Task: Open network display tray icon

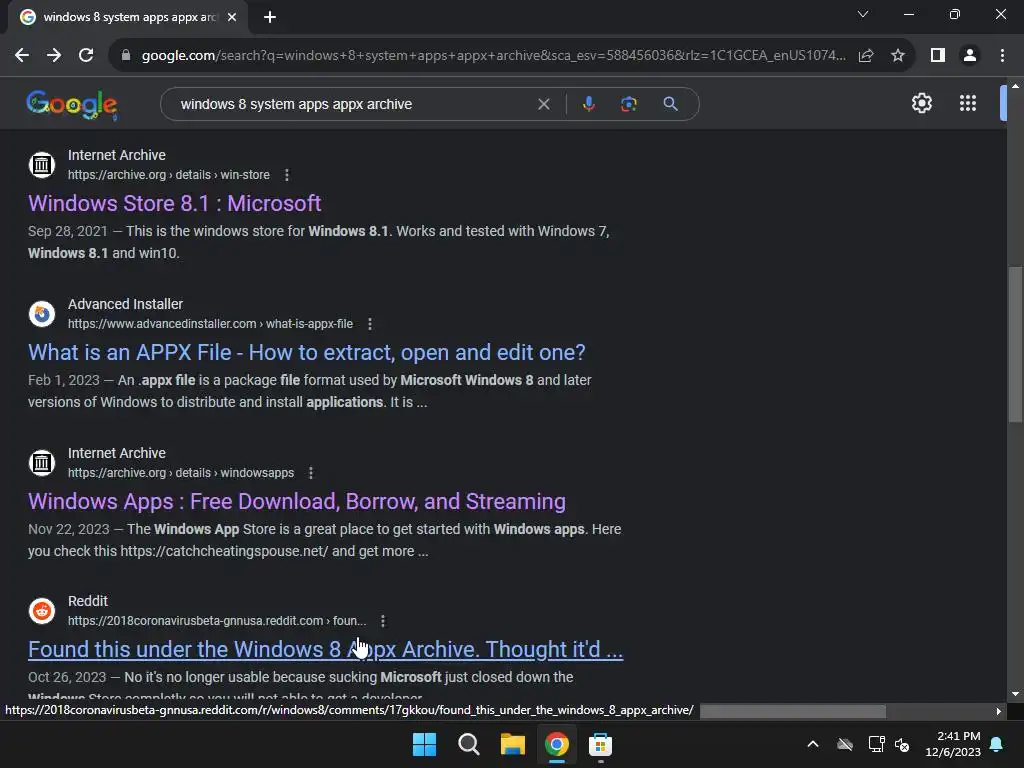Action: [x=876, y=744]
